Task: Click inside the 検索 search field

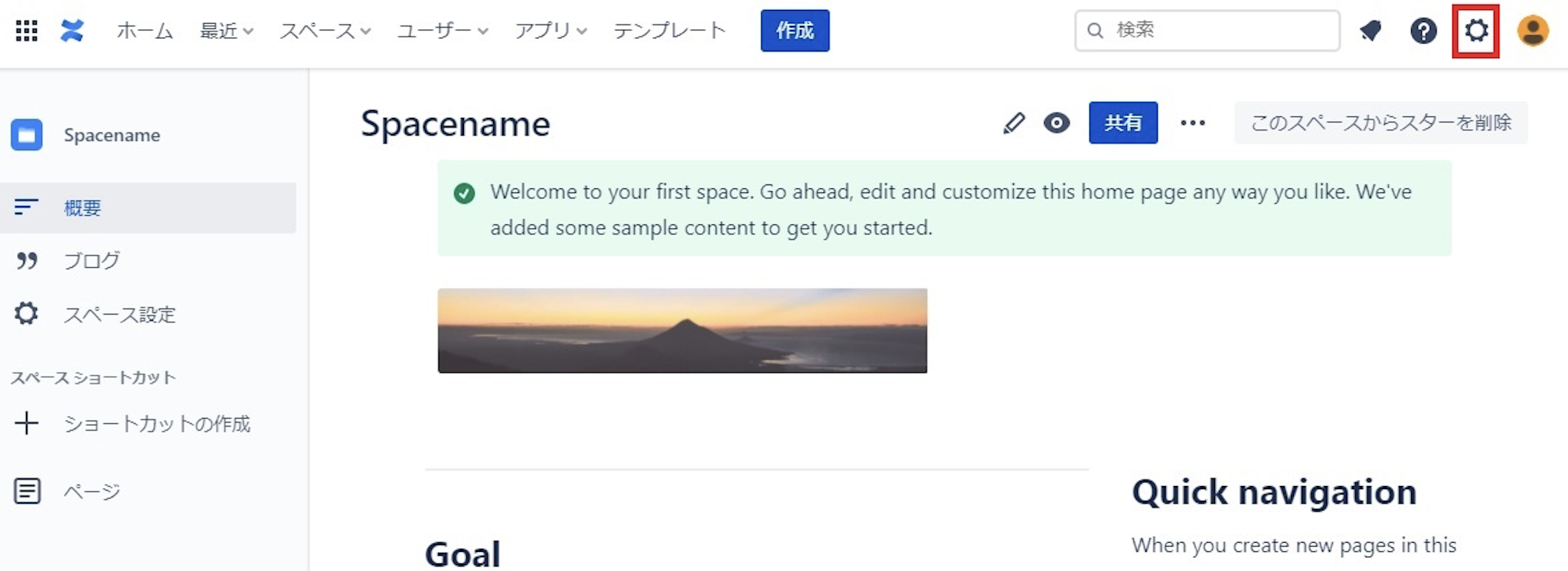Action: pos(1206,31)
